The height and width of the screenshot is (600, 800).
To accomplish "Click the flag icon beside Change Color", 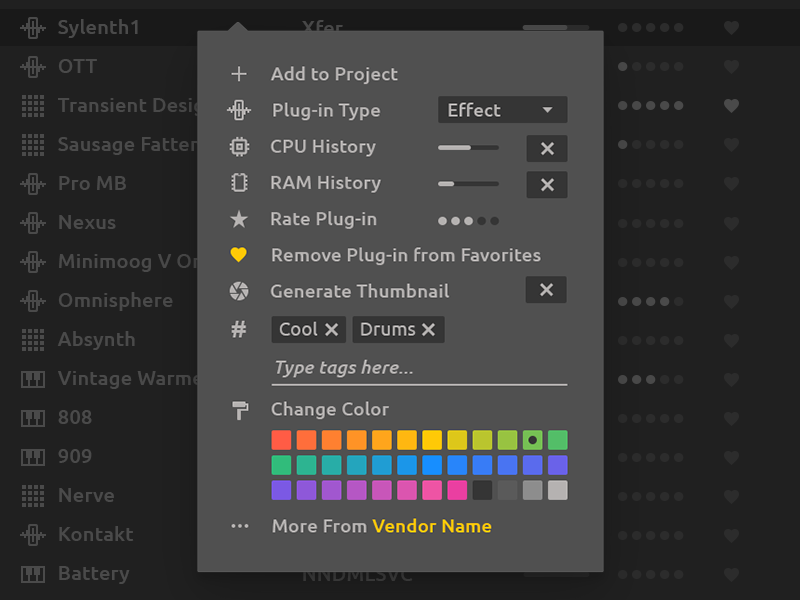I will pyautogui.click(x=240, y=410).
